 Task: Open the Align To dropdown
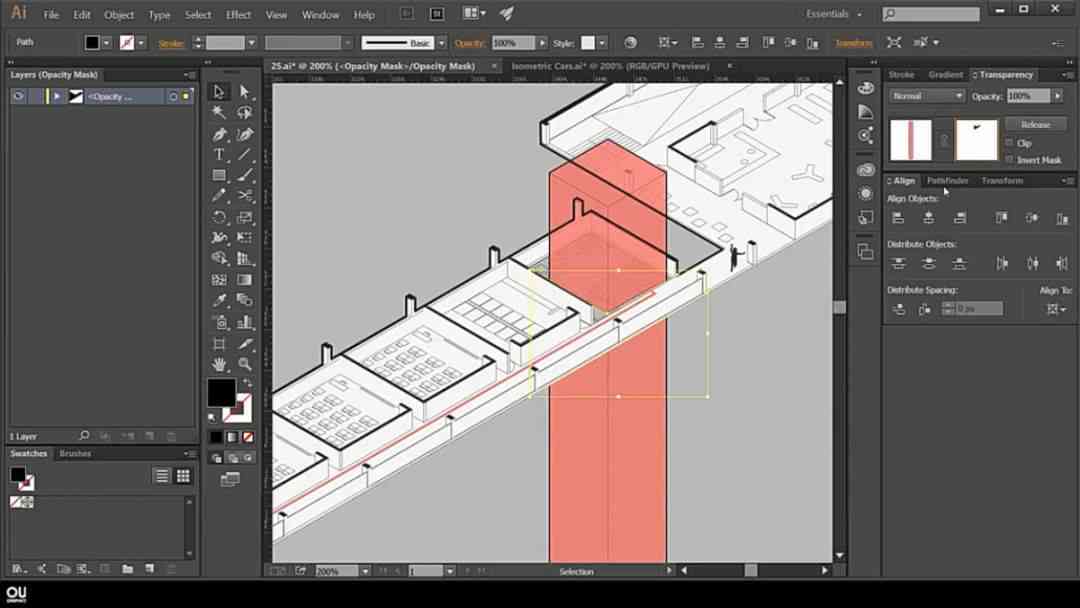click(1057, 309)
